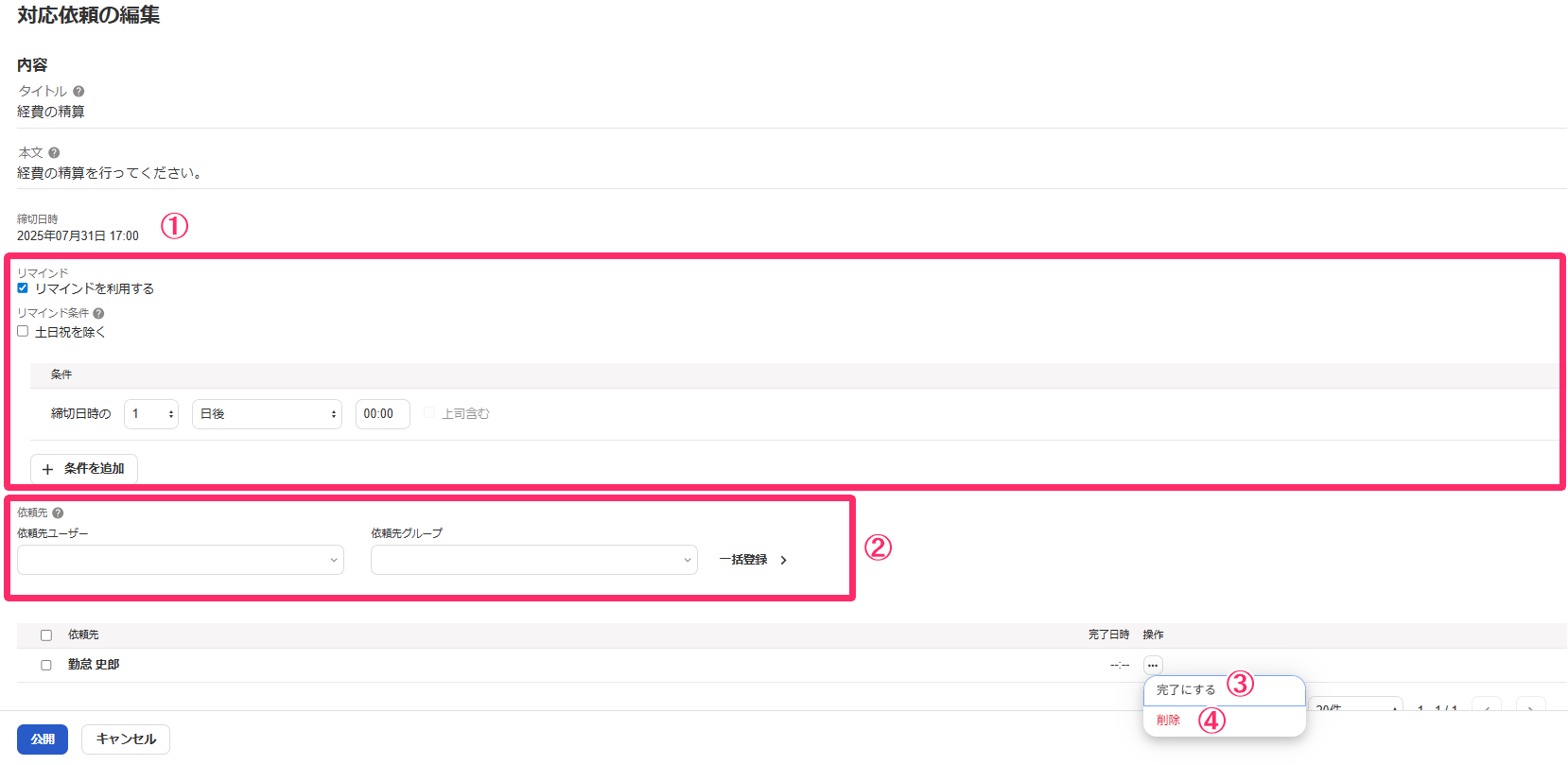Uncheck the リマインドを利用する checkbox
This screenshot has width=1568, height=765.
[x=23, y=288]
